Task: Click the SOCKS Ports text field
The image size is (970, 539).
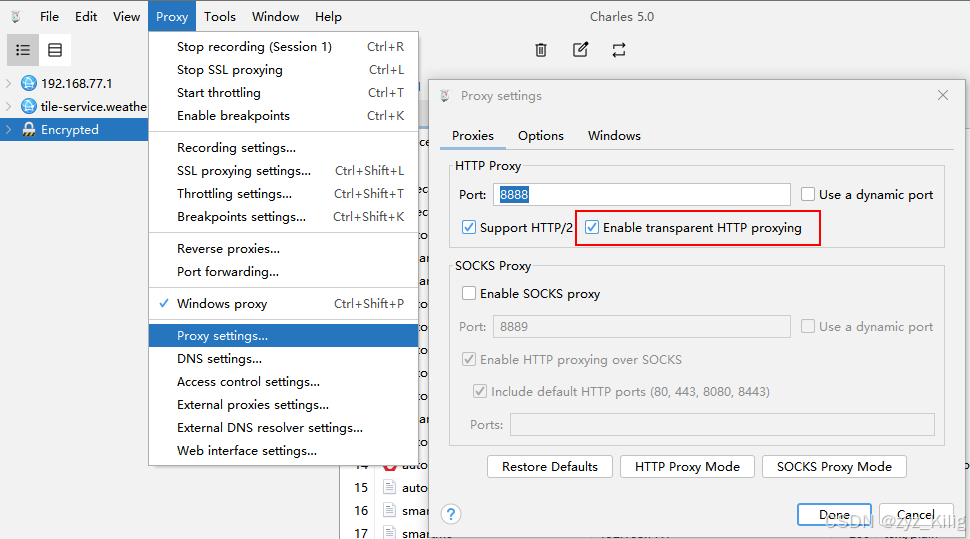Action: click(722, 425)
